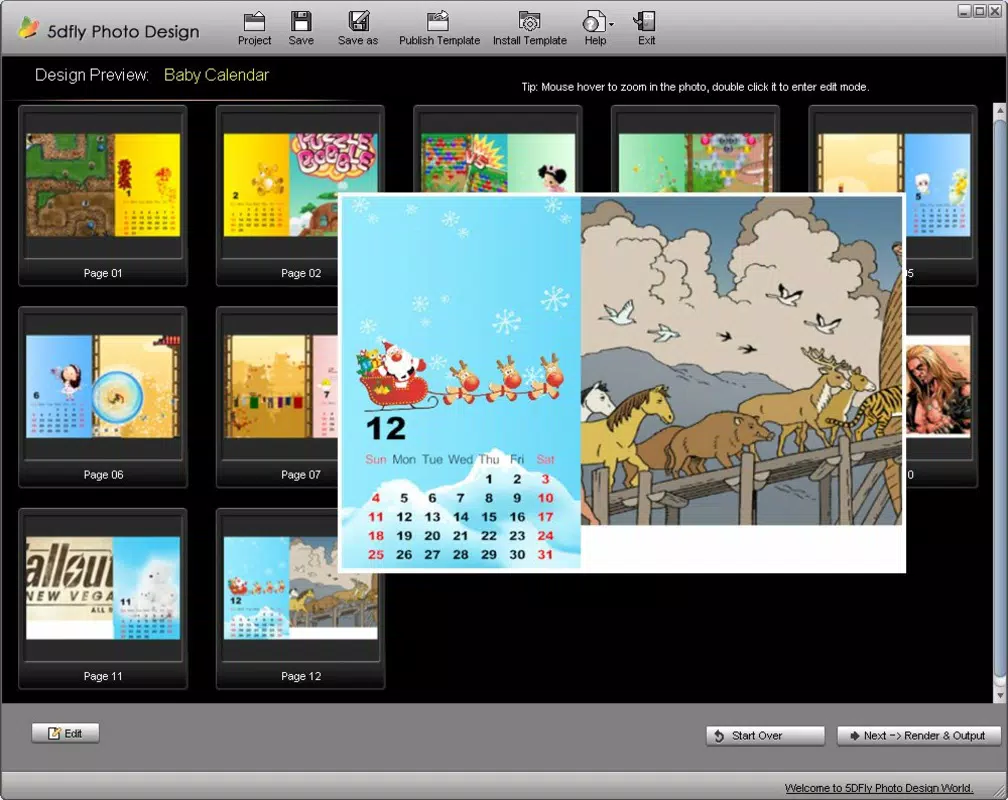Maximize the application window
This screenshot has width=1008, height=800.
(x=979, y=10)
